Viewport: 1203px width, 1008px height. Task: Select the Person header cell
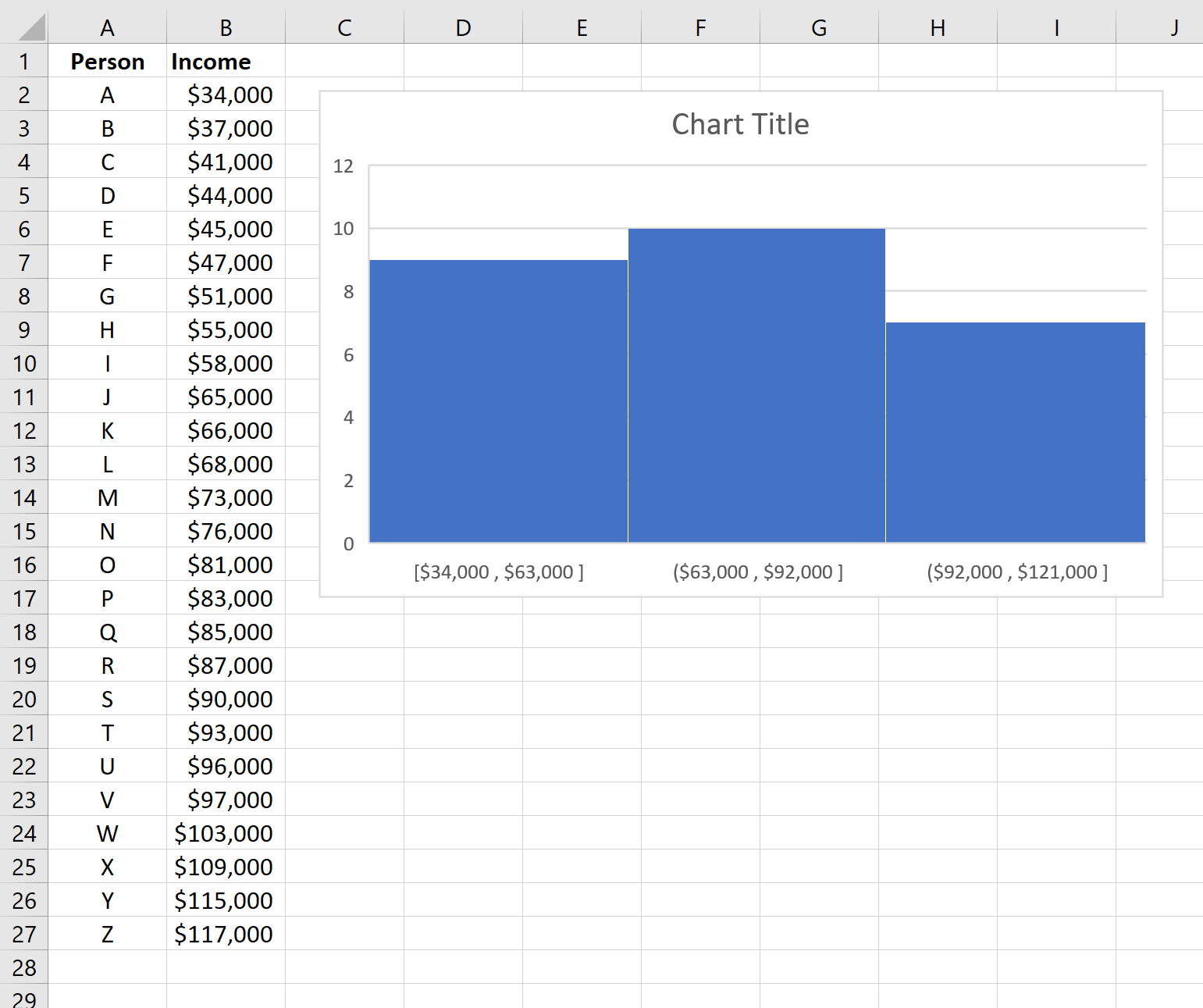point(107,62)
